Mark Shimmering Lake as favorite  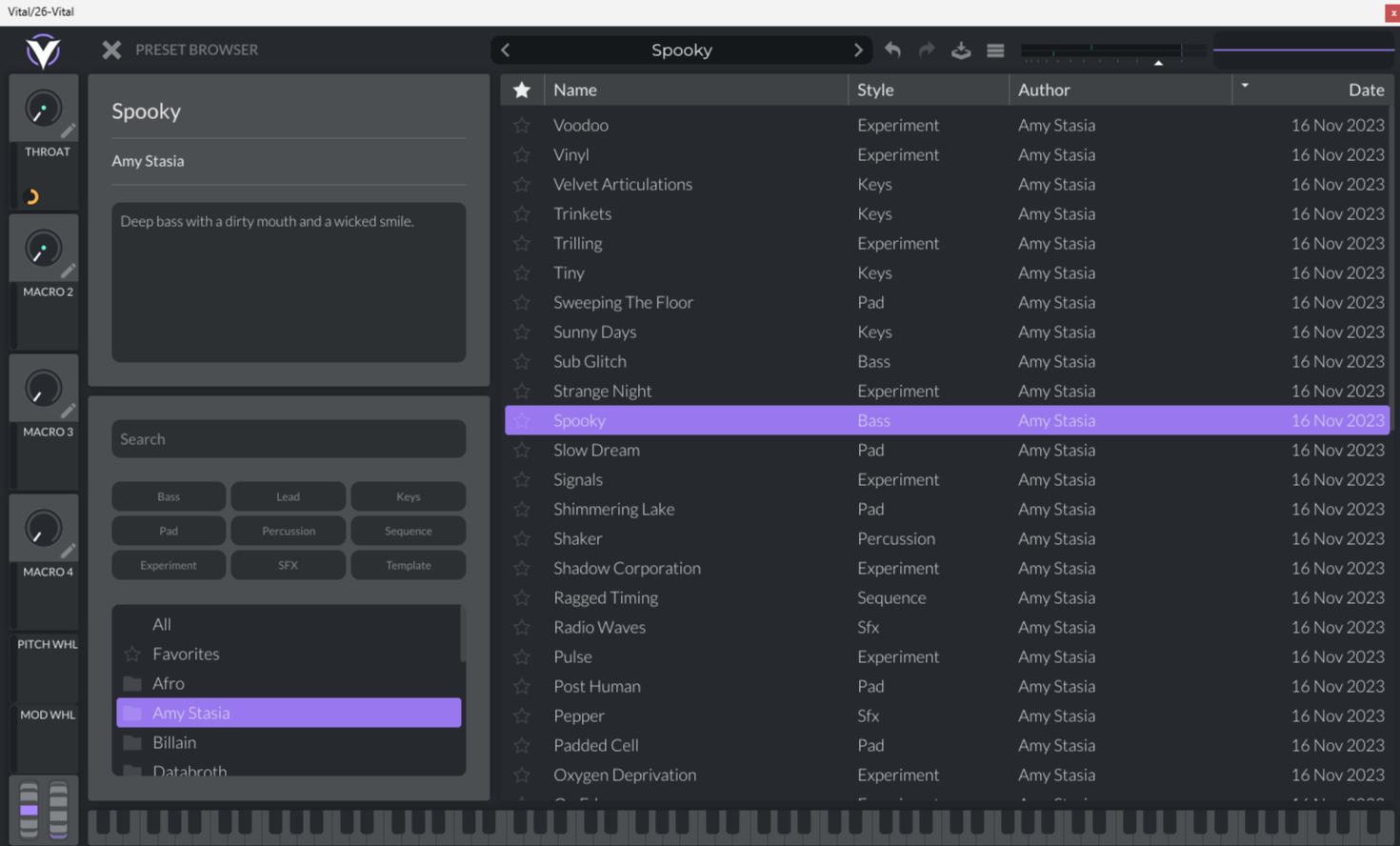522,509
